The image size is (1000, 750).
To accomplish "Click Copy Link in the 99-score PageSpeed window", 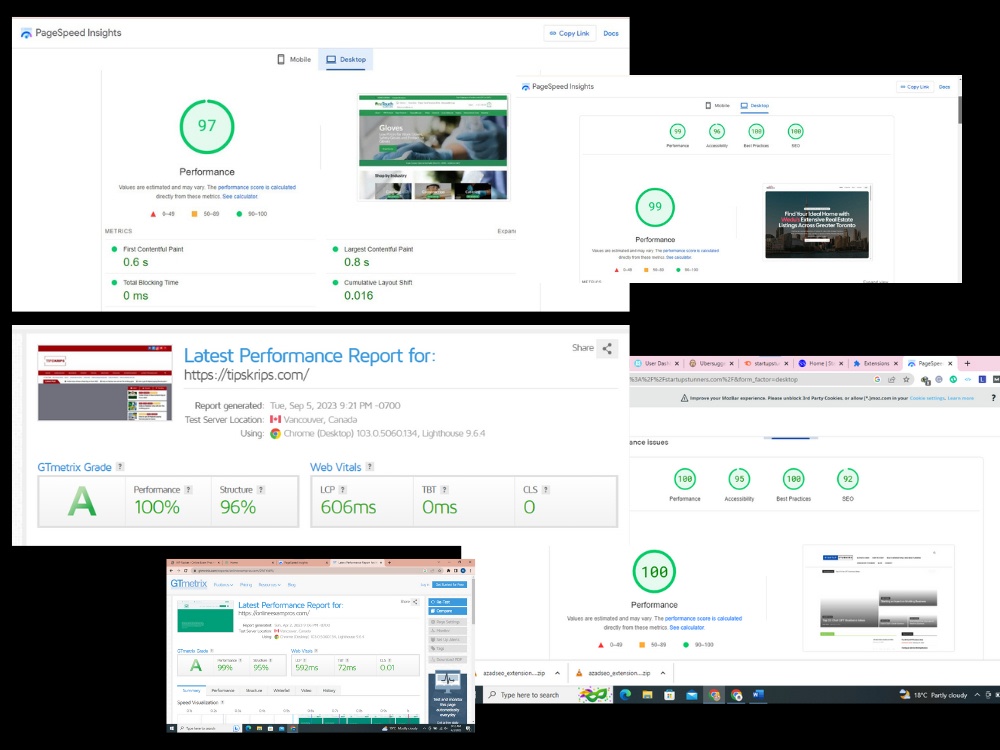I will click(x=915, y=87).
